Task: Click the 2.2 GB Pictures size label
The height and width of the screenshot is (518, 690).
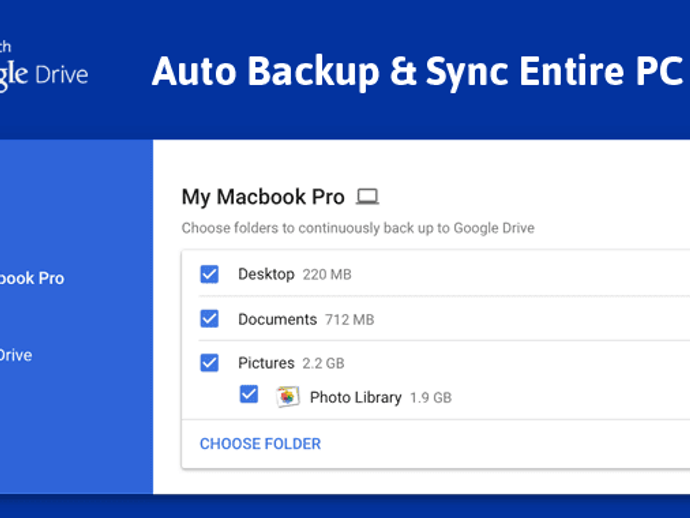Action: [x=324, y=363]
